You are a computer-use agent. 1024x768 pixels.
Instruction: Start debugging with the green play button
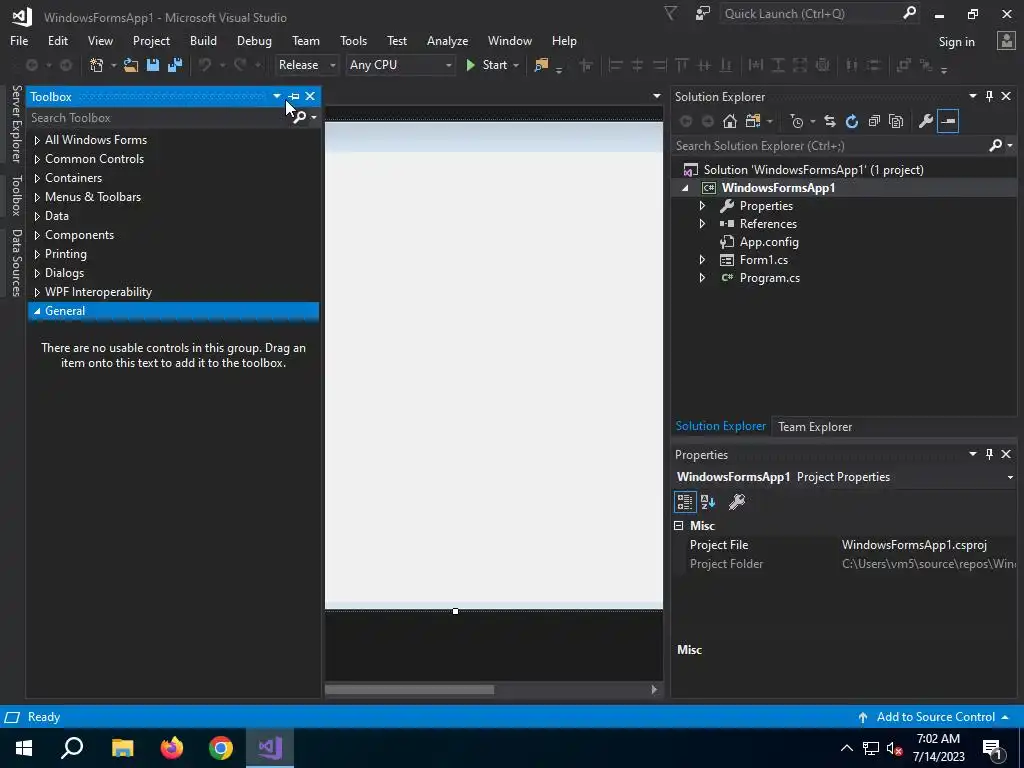tap(470, 65)
